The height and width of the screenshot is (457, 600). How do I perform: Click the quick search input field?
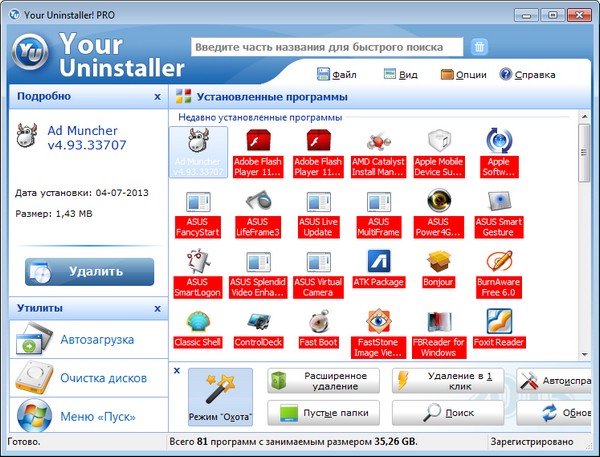click(327, 47)
